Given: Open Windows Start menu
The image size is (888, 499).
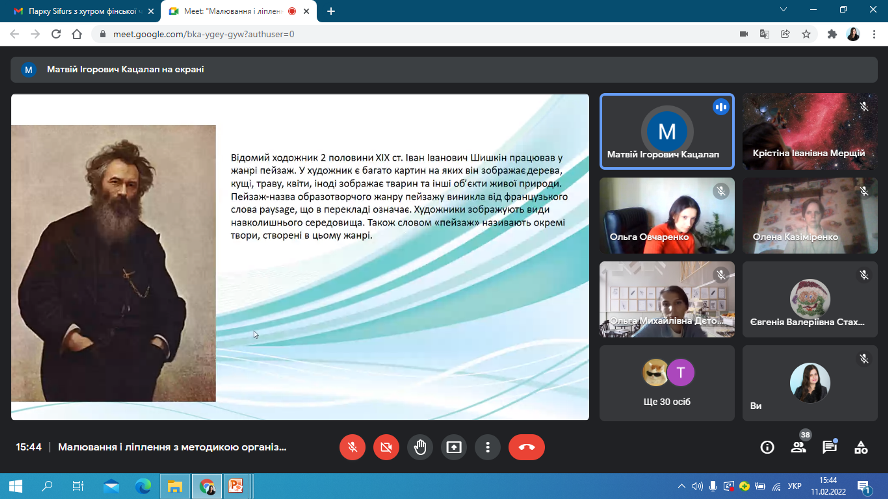Looking at the screenshot, I should (x=15, y=486).
